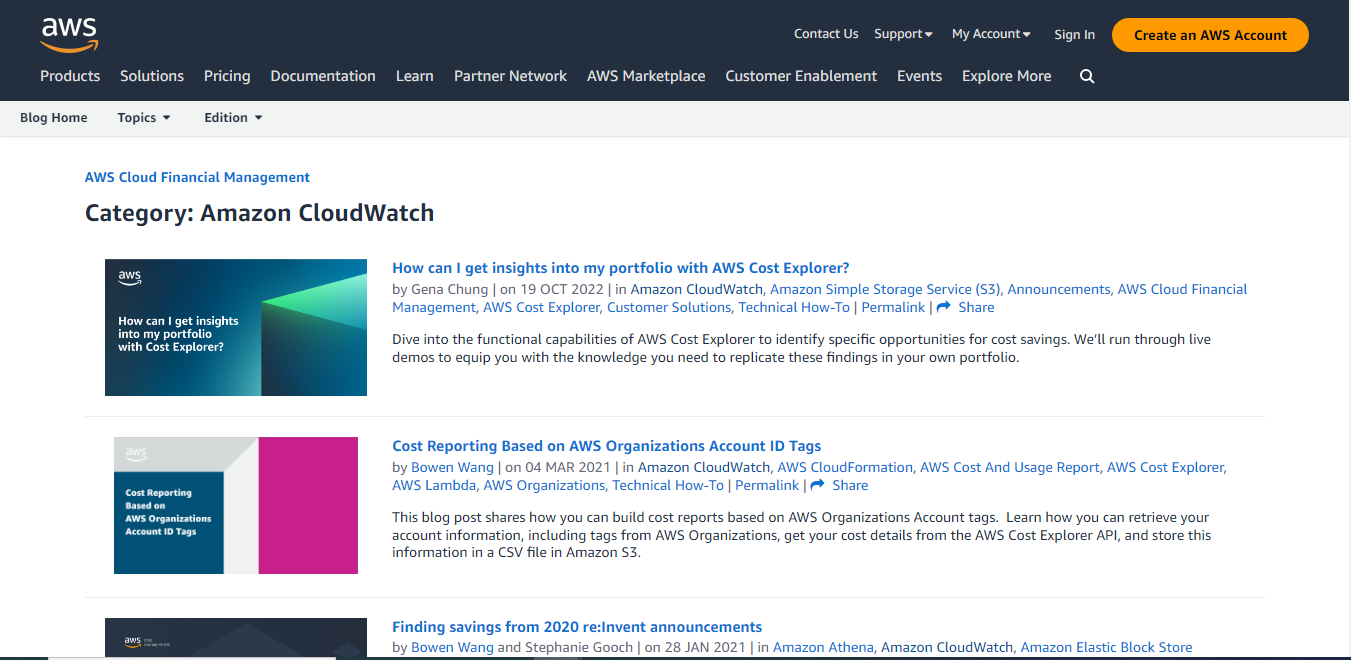Open AWS Marketplace menu item
The image size is (1351, 660).
point(646,76)
